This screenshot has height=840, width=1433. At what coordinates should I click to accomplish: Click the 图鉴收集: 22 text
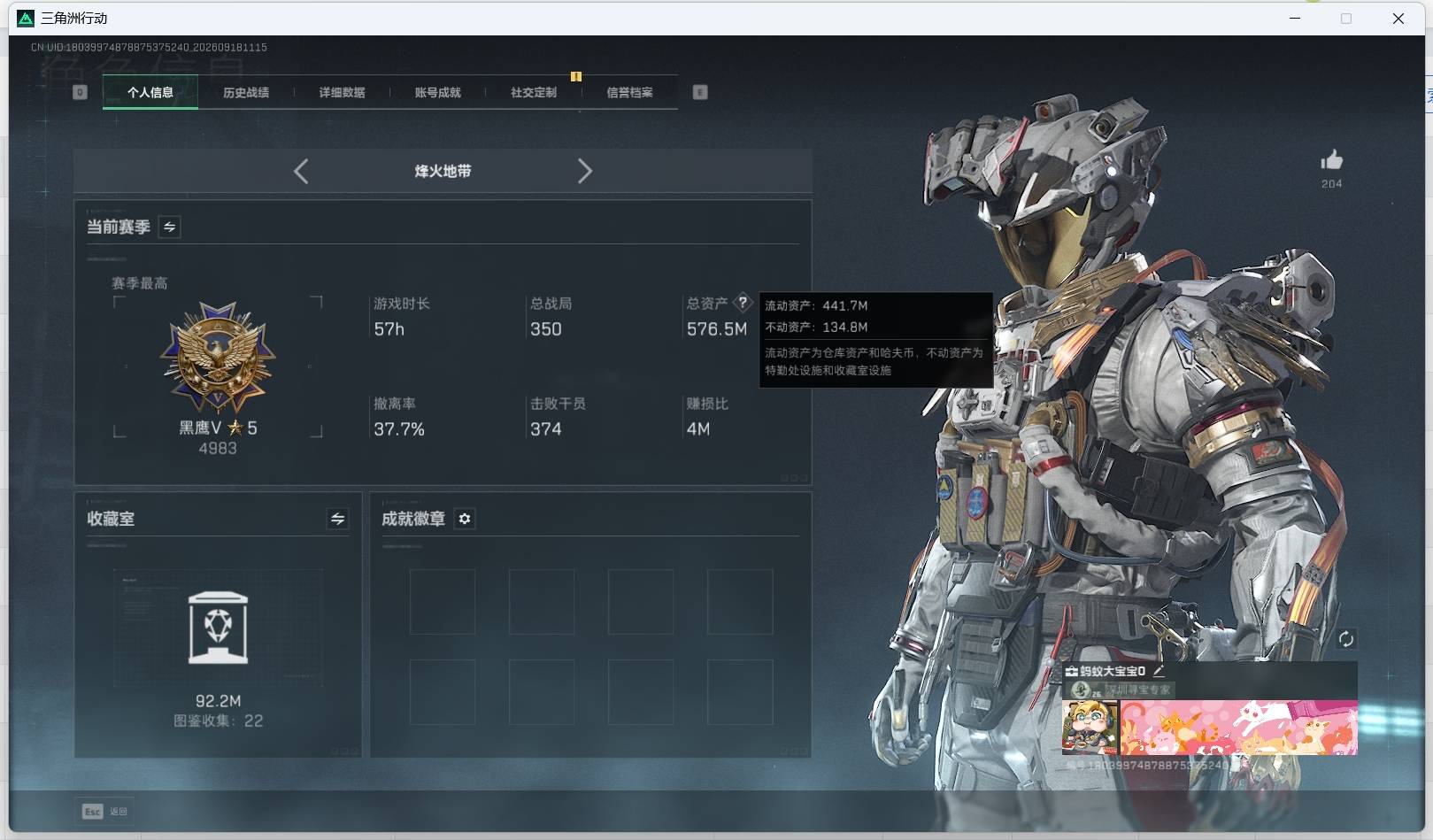click(x=218, y=721)
